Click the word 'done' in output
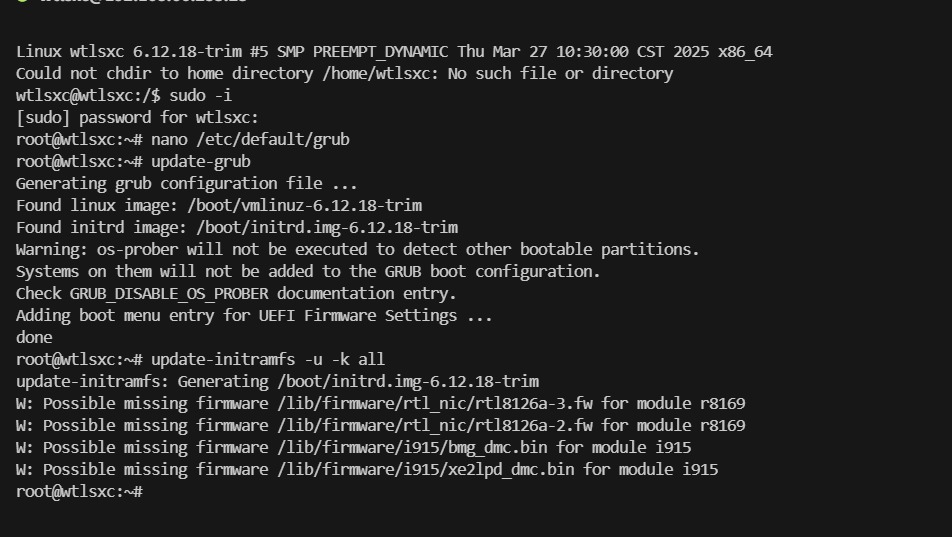952x537 pixels. click(34, 338)
